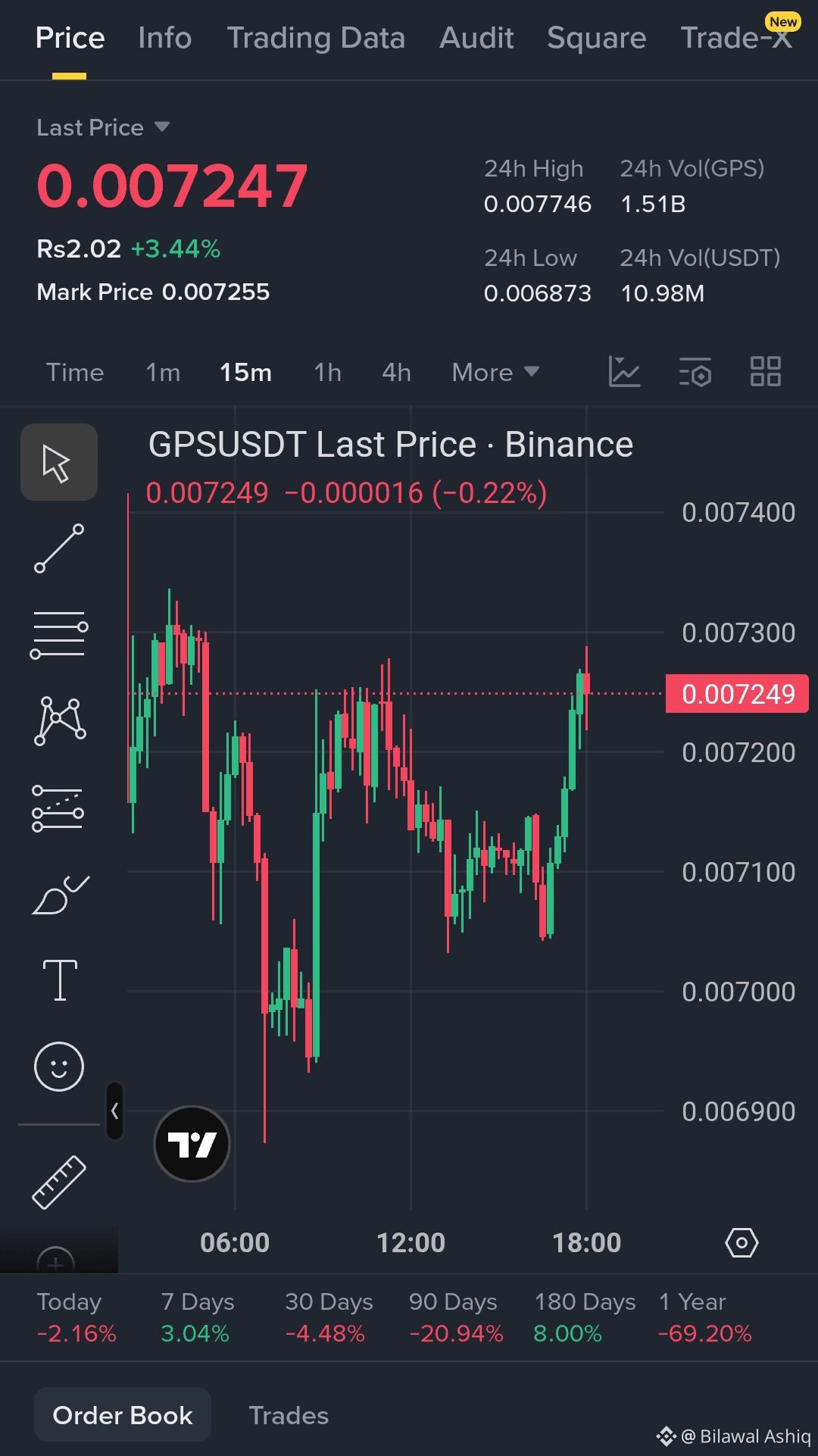Open the Trade-X tab

(736, 38)
